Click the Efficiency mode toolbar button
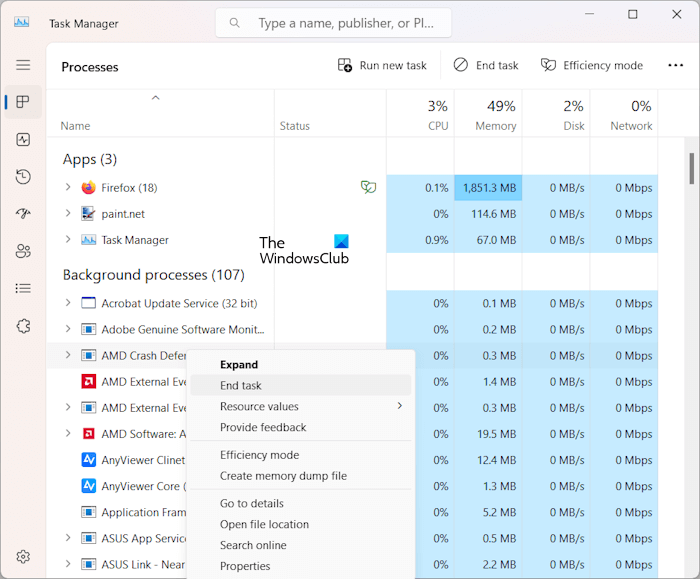This screenshot has width=700, height=579. point(592,65)
